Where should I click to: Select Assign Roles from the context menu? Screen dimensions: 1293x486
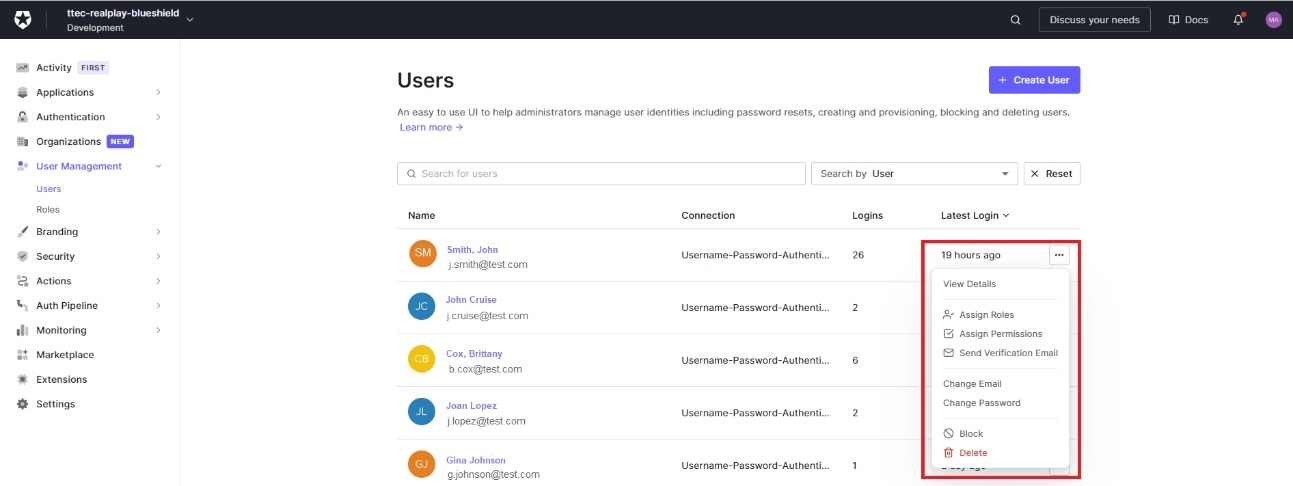coord(986,315)
